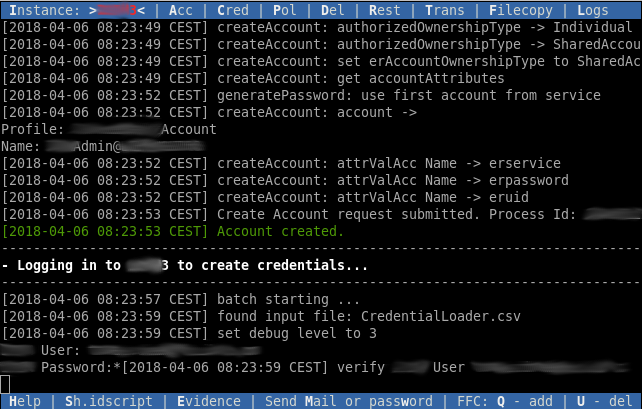Run Sh.idscript from the bottom bar
This screenshot has height=409, width=642.
pos(109,401)
